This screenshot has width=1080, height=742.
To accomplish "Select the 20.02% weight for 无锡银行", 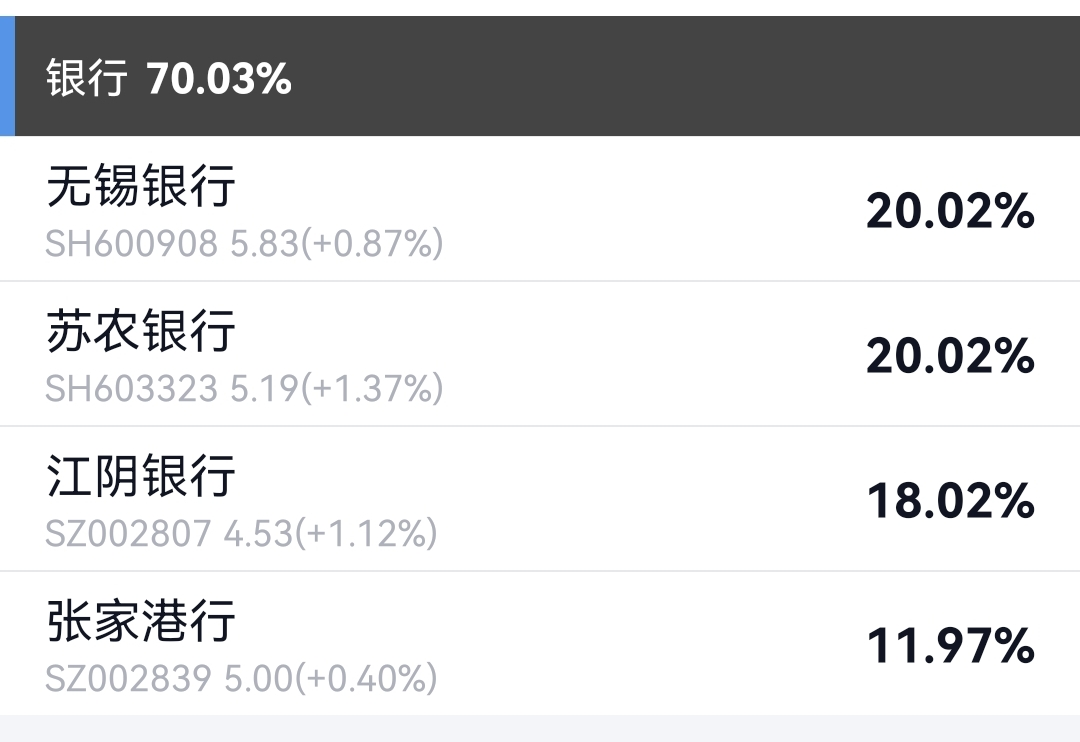I will tap(950, 211).
